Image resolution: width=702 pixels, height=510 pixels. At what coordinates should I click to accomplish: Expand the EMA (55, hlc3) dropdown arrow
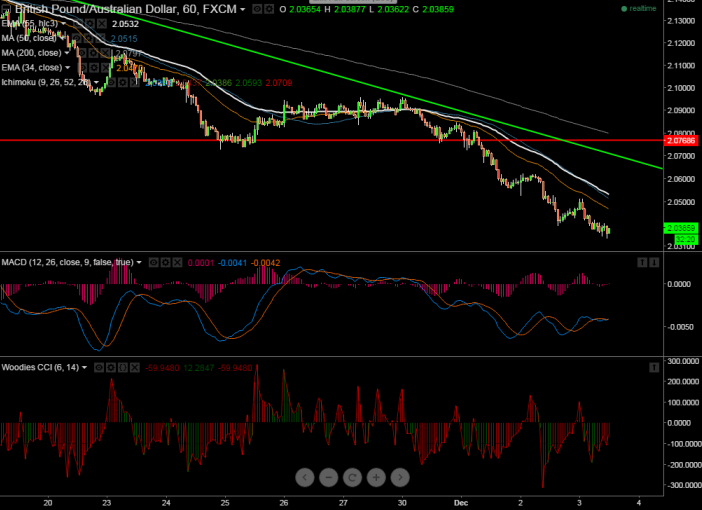(63, 24)
